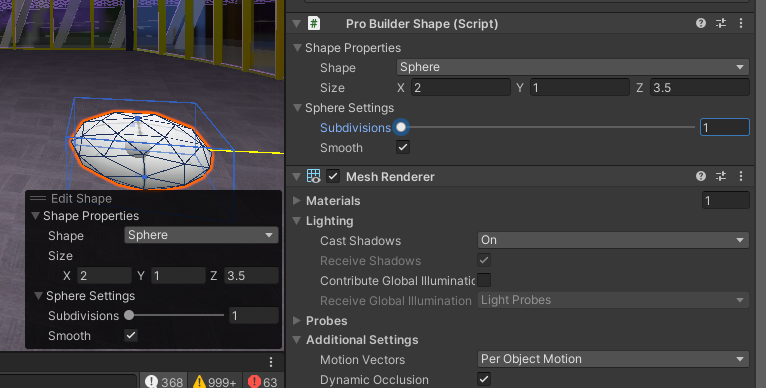Viewport: 766px width, 388px height.
Task: Click the Inspector Subdivisions slider handle
Action: [x=401, y=127]
